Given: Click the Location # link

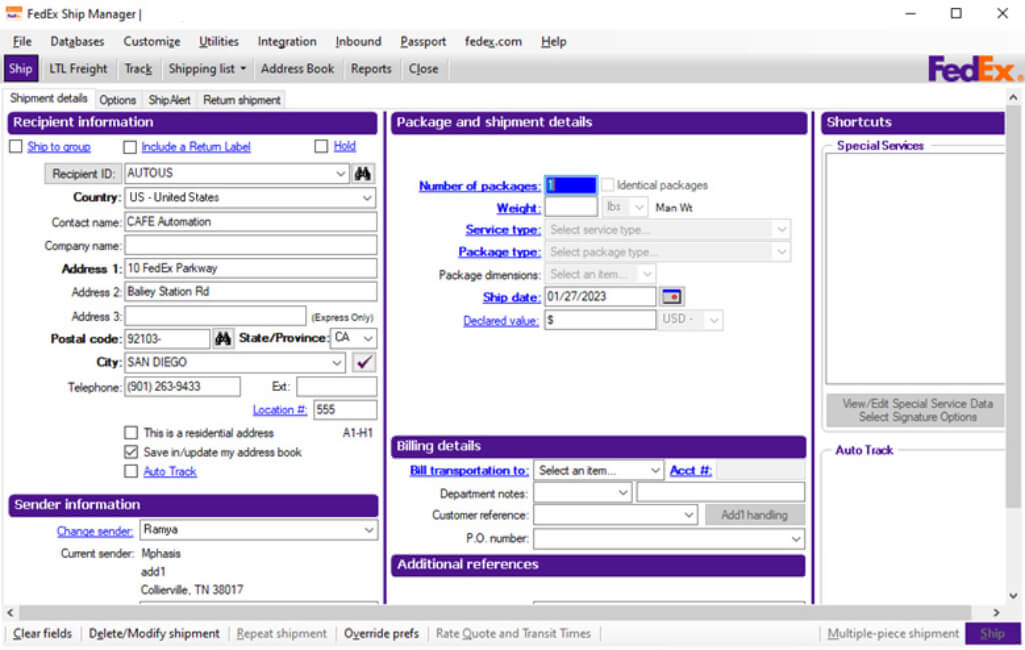Looking at the screenshot, I should pyautogui.click(x=280, y=410).
